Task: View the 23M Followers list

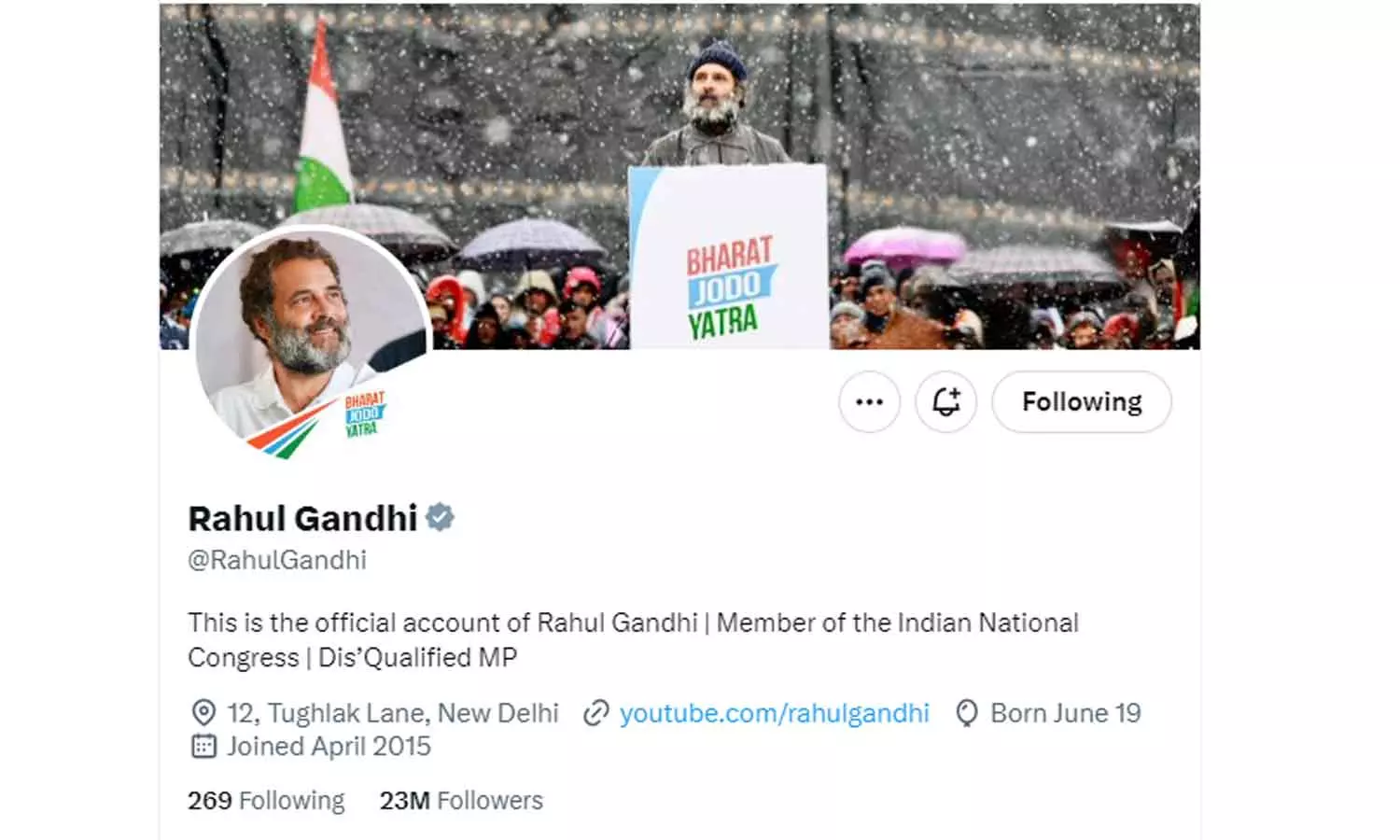Action: pyautogui.click(x=461, y=801)
